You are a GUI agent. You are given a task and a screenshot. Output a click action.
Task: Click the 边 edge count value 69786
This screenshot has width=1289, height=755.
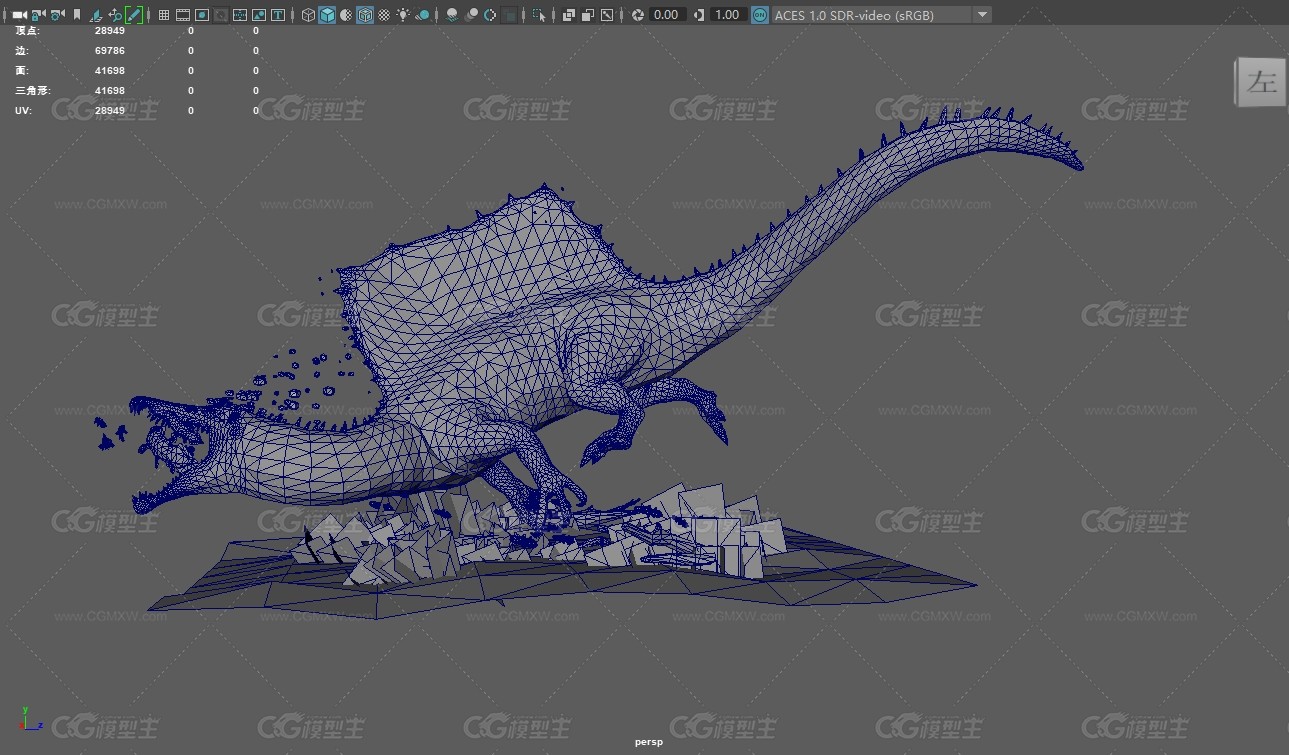[110, 51]
